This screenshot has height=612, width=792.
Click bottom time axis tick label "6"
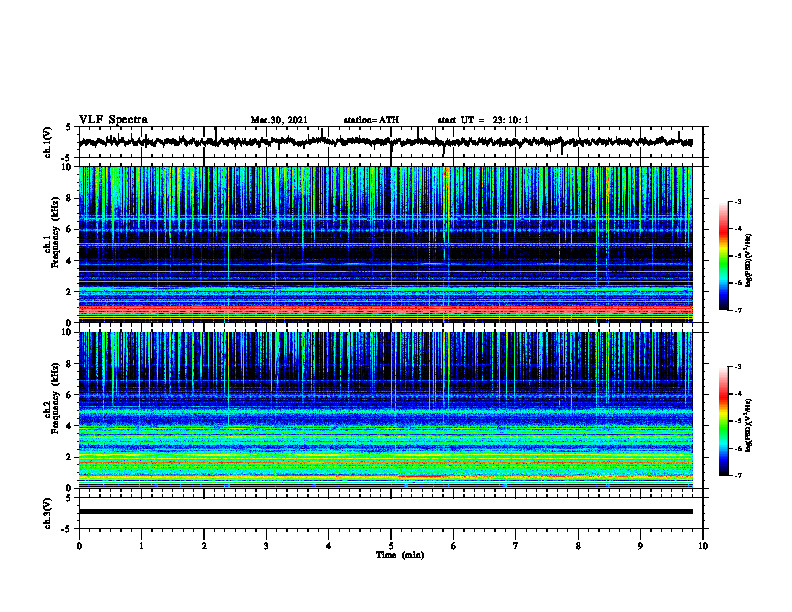(x=454, y=546)
